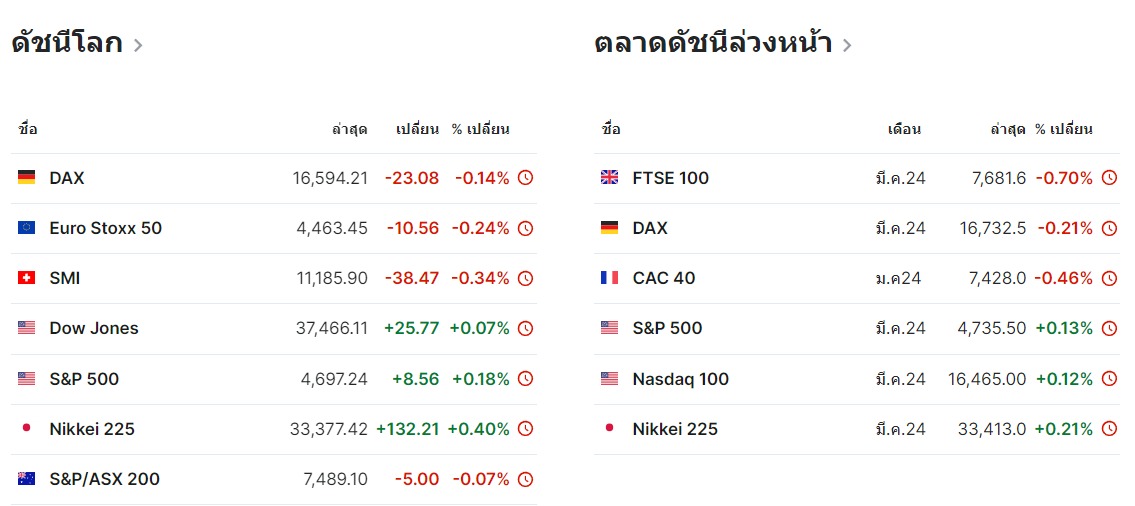Sort futures table by เดือน column
Image resolution: width=1135 pixels, height=506 pixels.
coord(905,130)
